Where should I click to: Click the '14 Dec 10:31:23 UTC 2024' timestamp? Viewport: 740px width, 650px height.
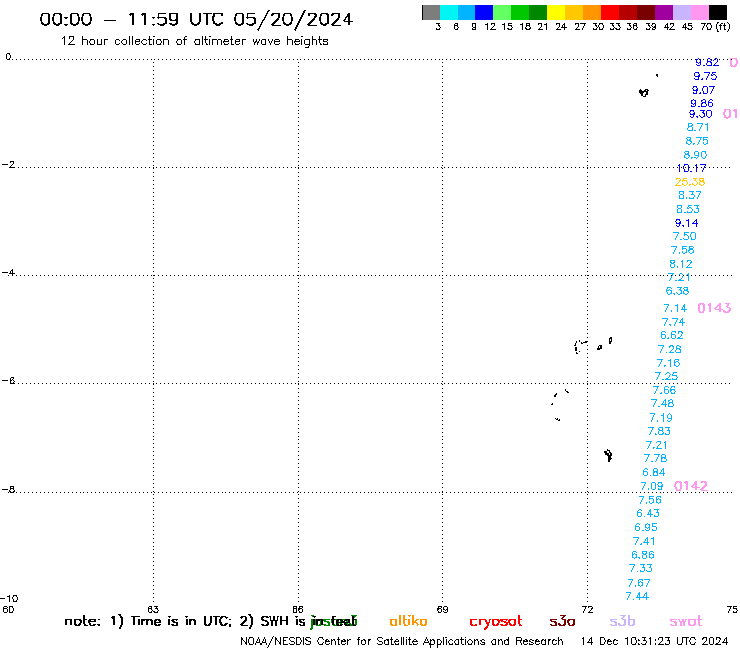tap(654, 642)
